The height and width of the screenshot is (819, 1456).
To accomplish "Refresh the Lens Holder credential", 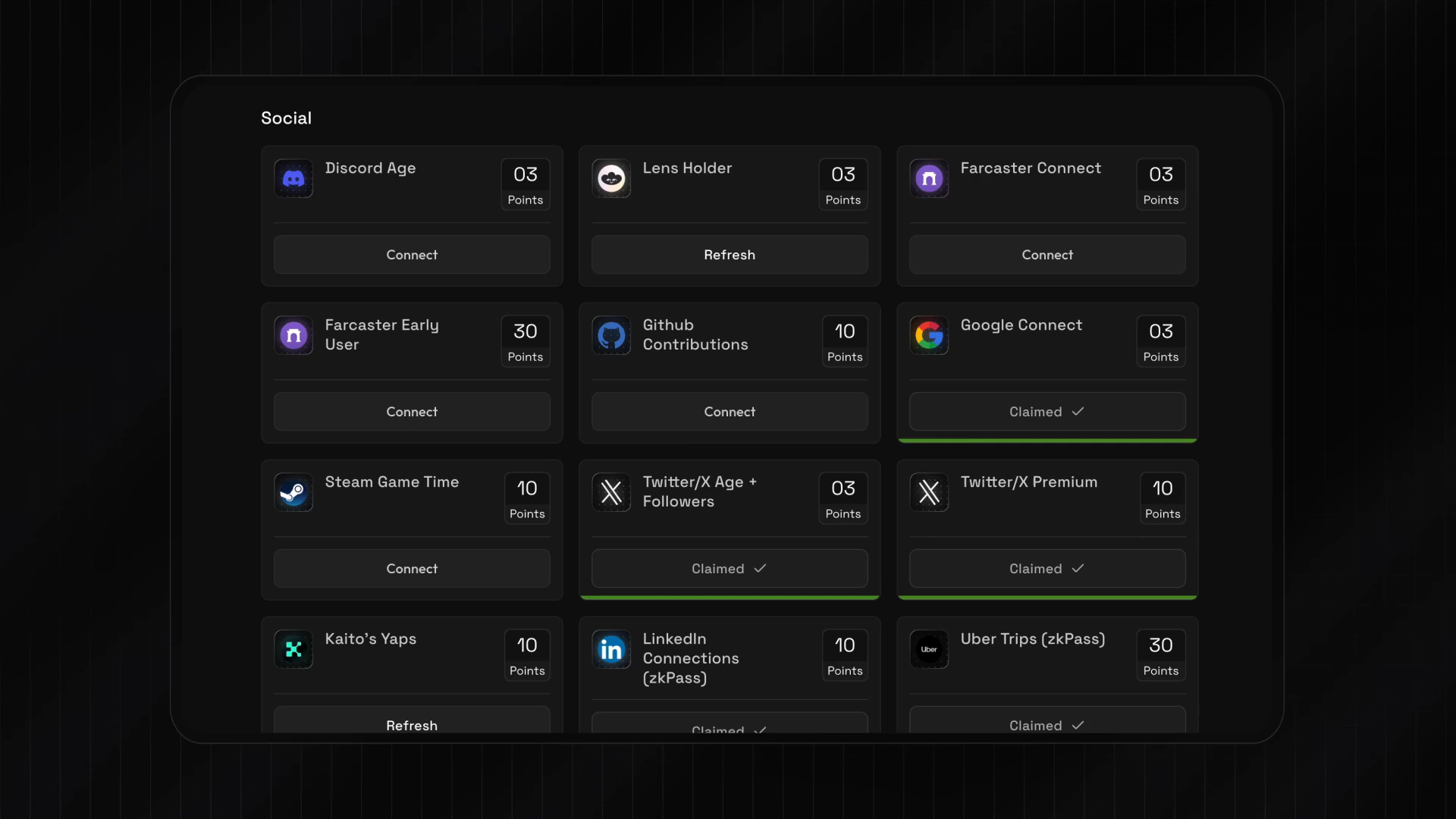I will click(730, 255).
